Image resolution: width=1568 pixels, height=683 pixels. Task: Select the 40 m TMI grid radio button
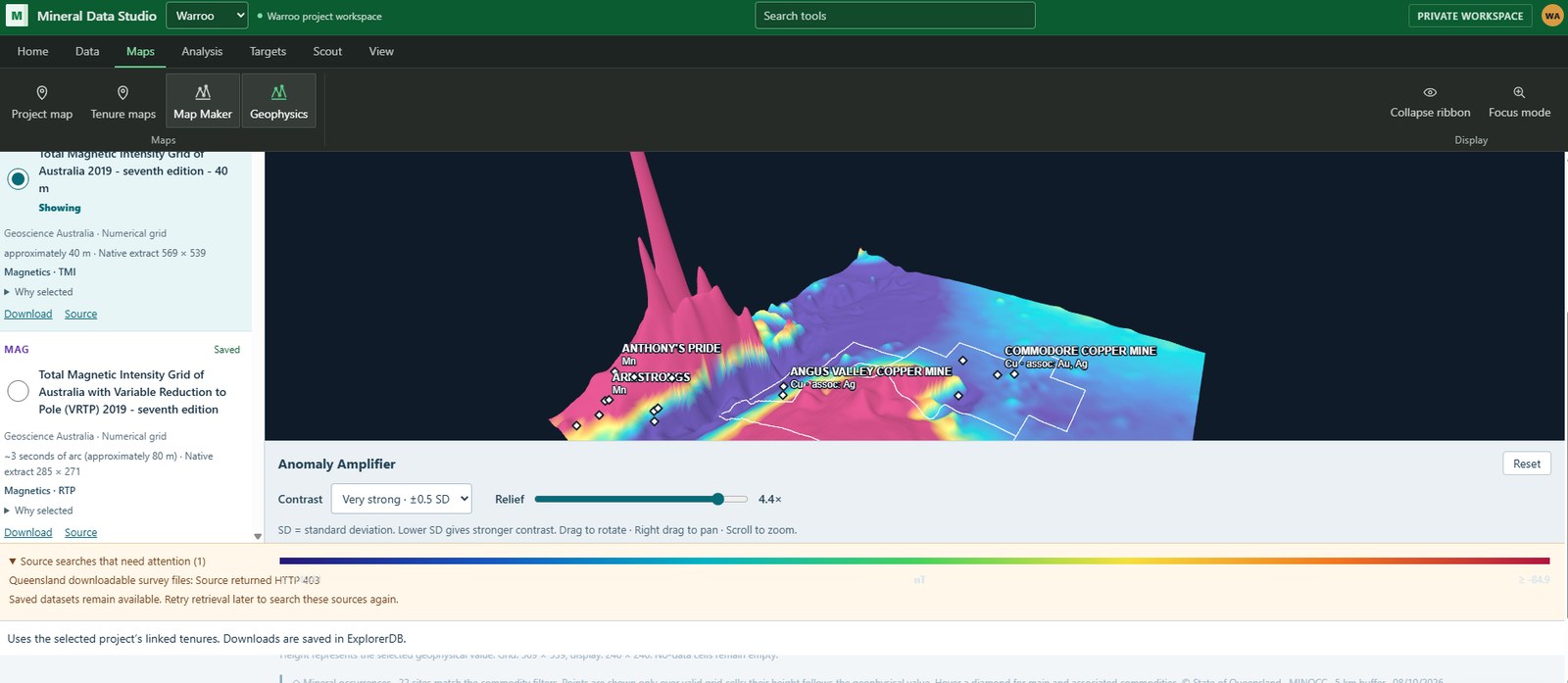pos(18,179)
